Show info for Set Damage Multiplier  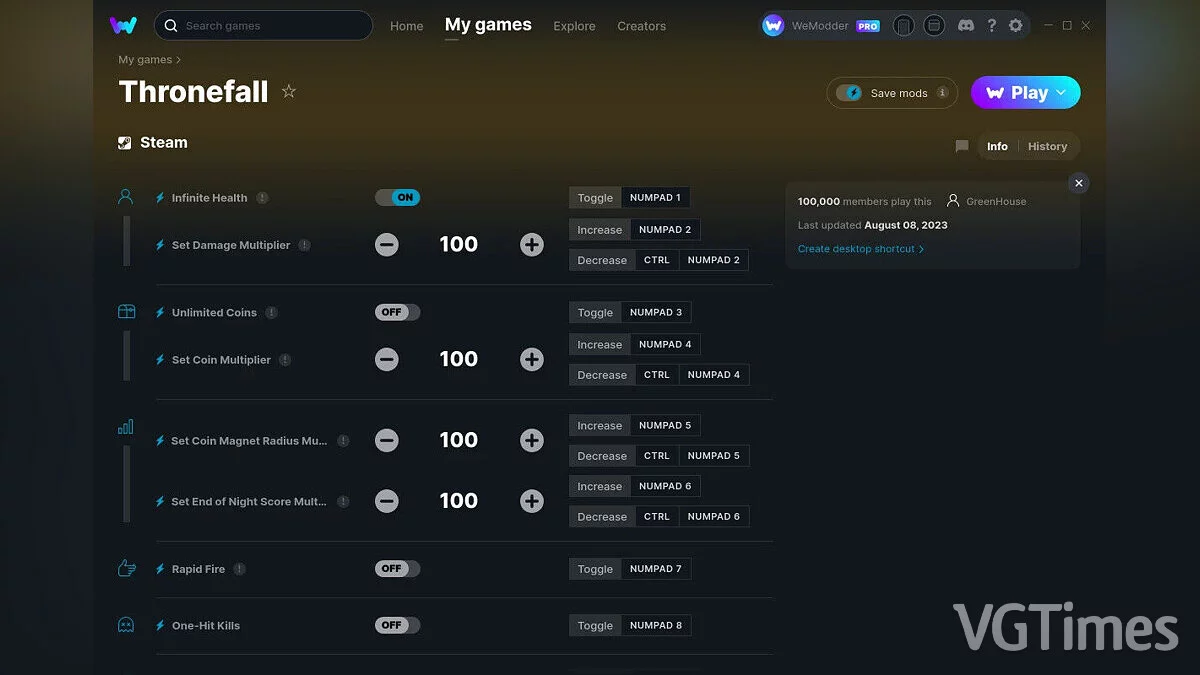click(x=304, y=245)
